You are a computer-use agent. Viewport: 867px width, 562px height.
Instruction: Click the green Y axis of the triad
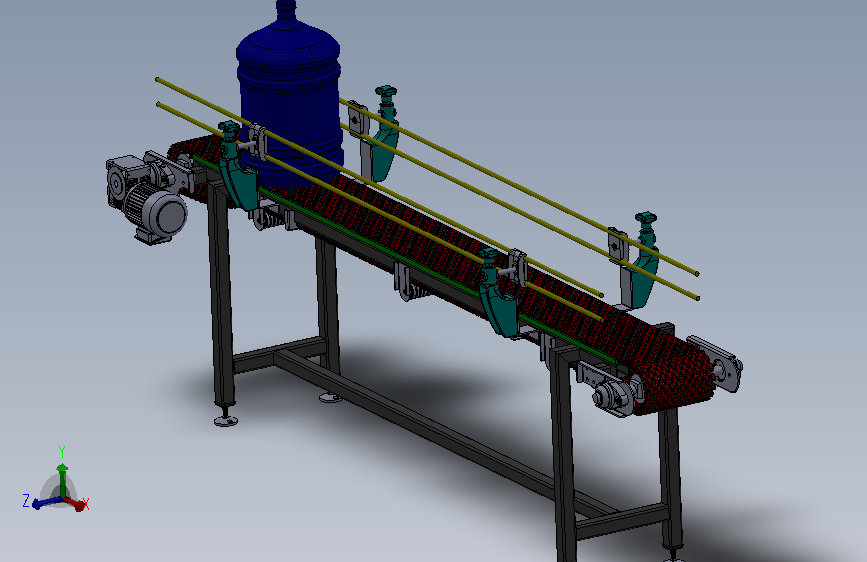[62, 479]
